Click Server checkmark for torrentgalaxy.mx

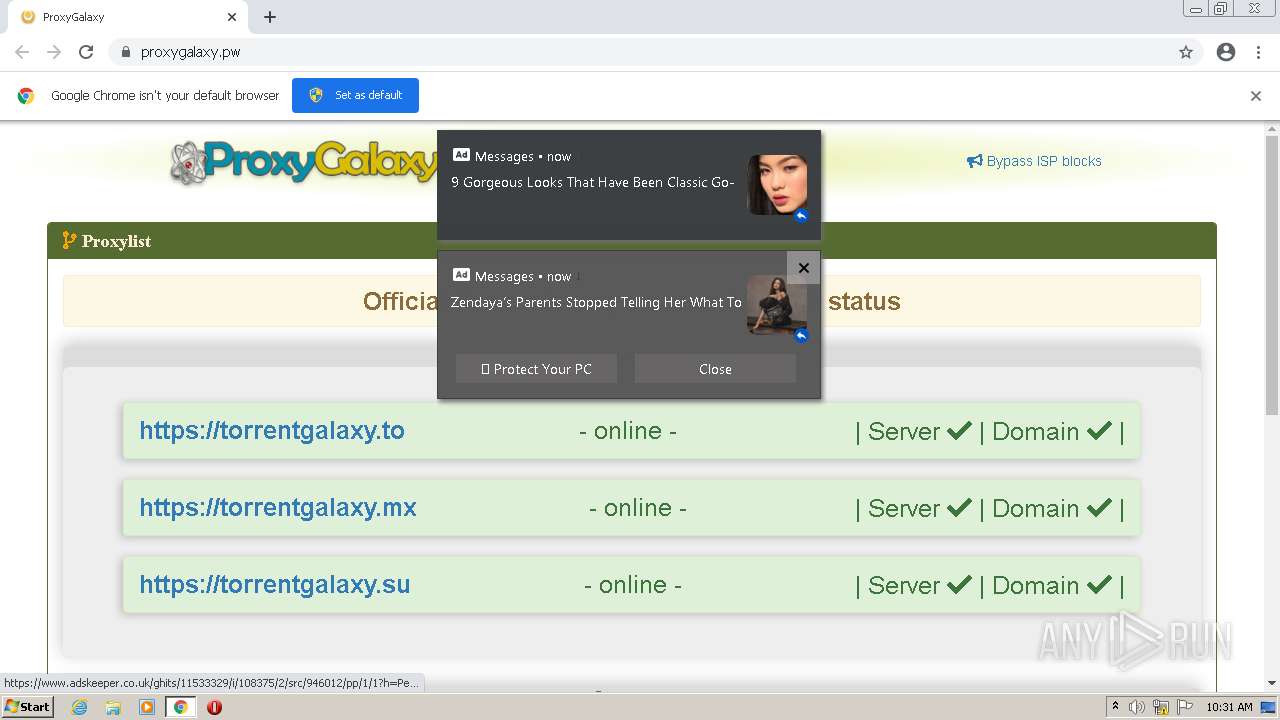959,508
